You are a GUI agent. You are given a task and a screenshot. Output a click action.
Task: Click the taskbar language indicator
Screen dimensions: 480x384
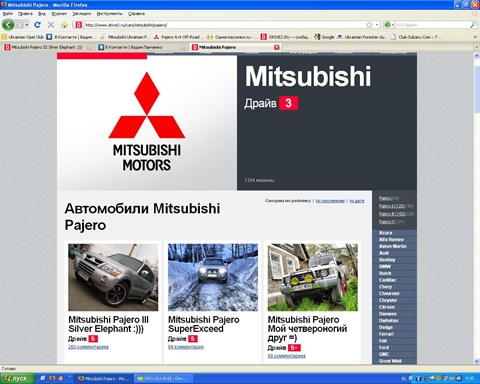point(404,378)
